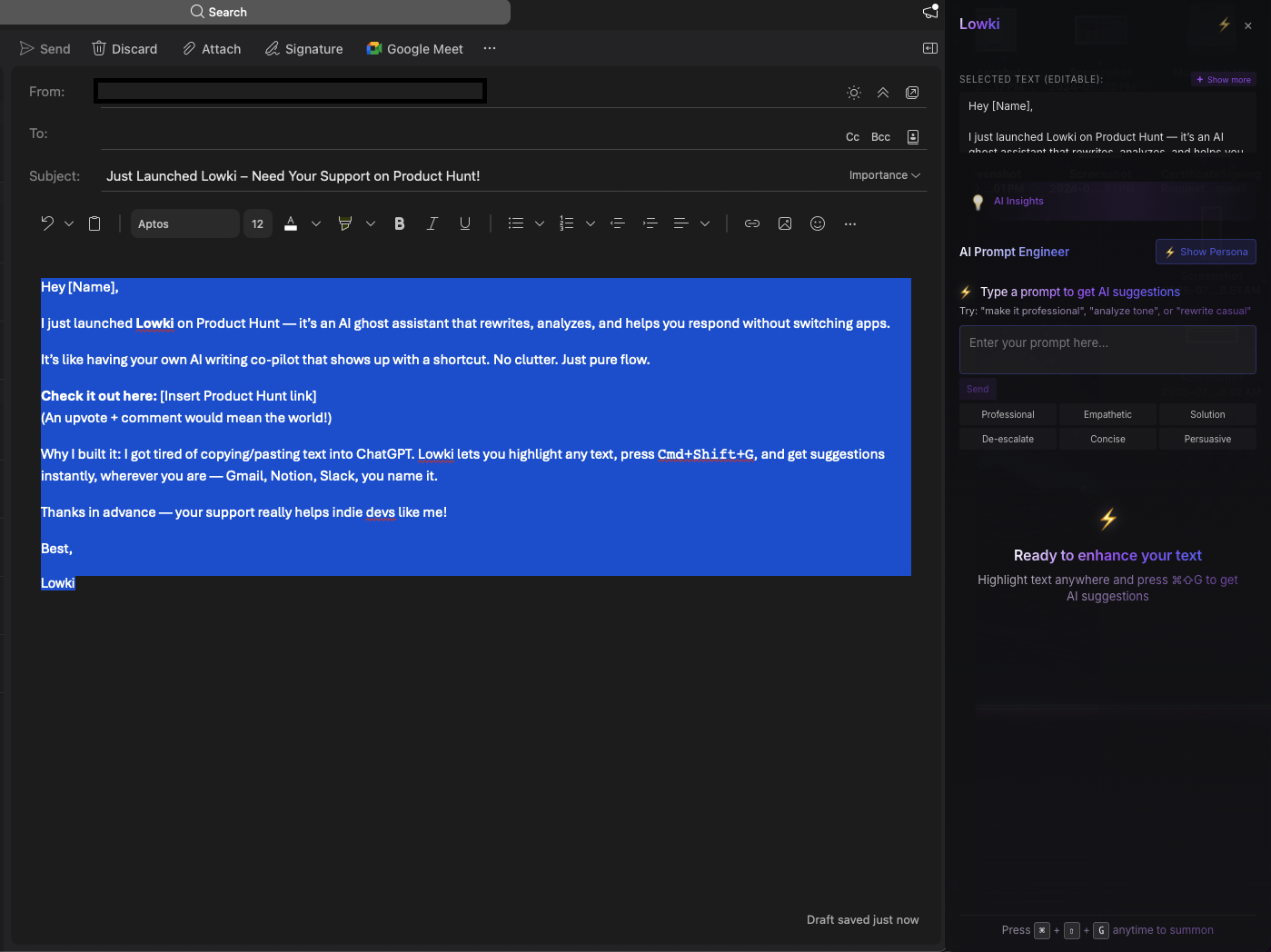Decrease the paragraph indent
1271x952 pixels.
click(618, 223)
